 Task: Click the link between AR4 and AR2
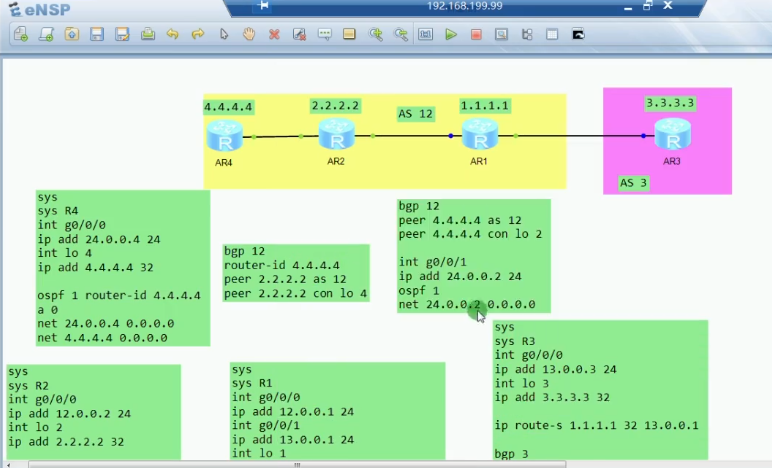click(x=281, y=136)
